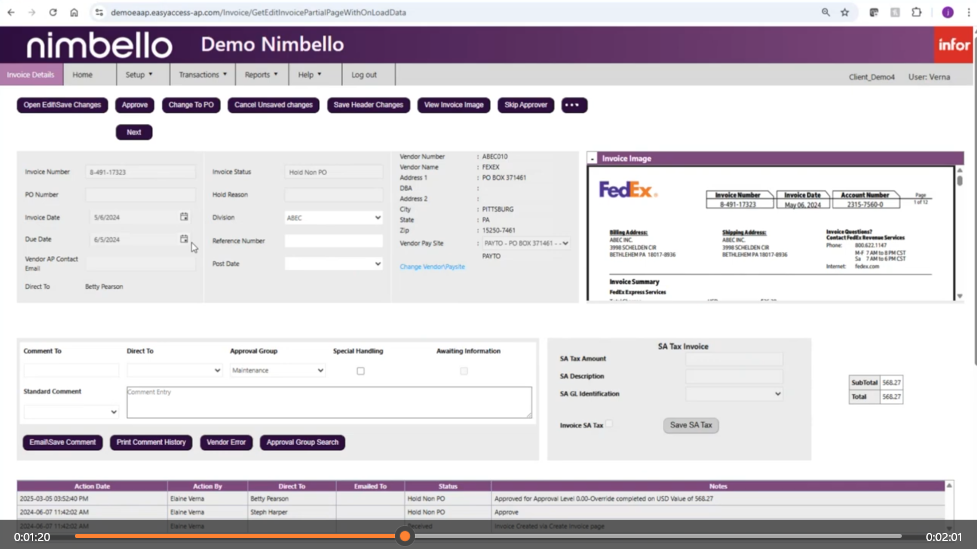Click the Vendor Error button

[x=226, y=442]
